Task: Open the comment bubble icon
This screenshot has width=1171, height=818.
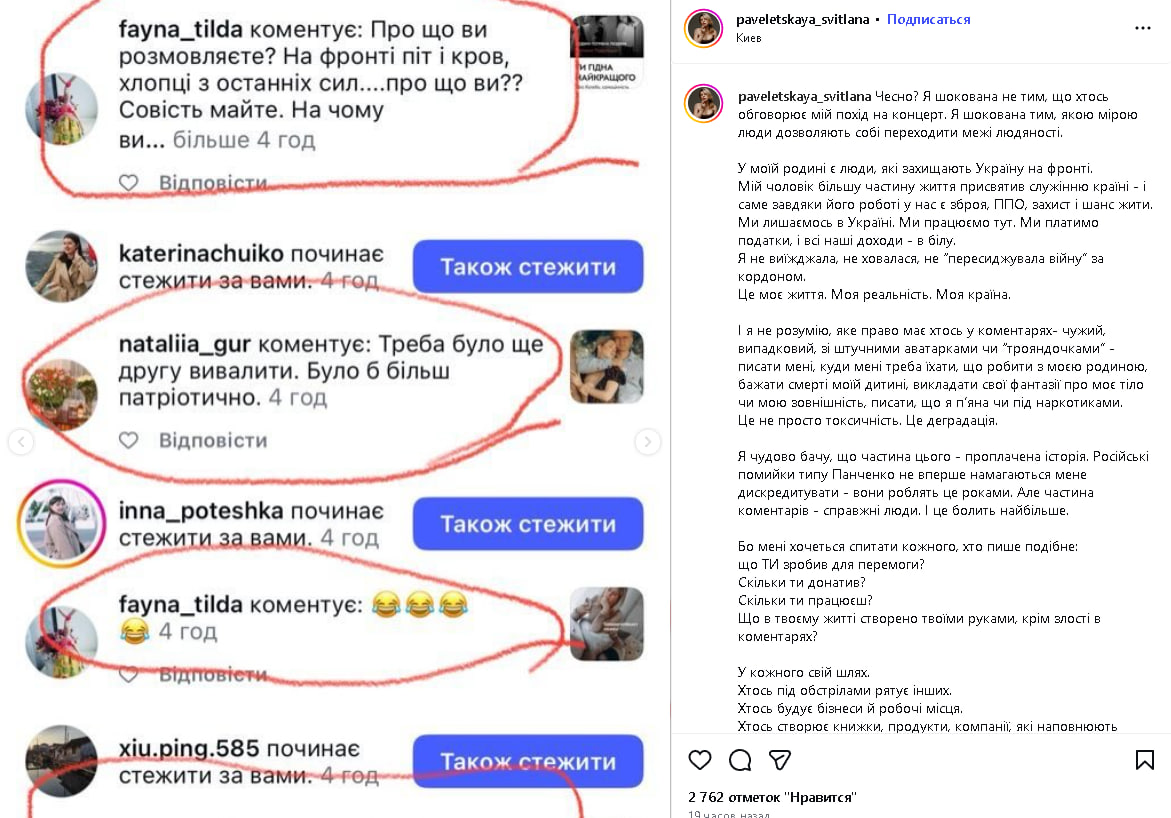Action: [740, 760]
